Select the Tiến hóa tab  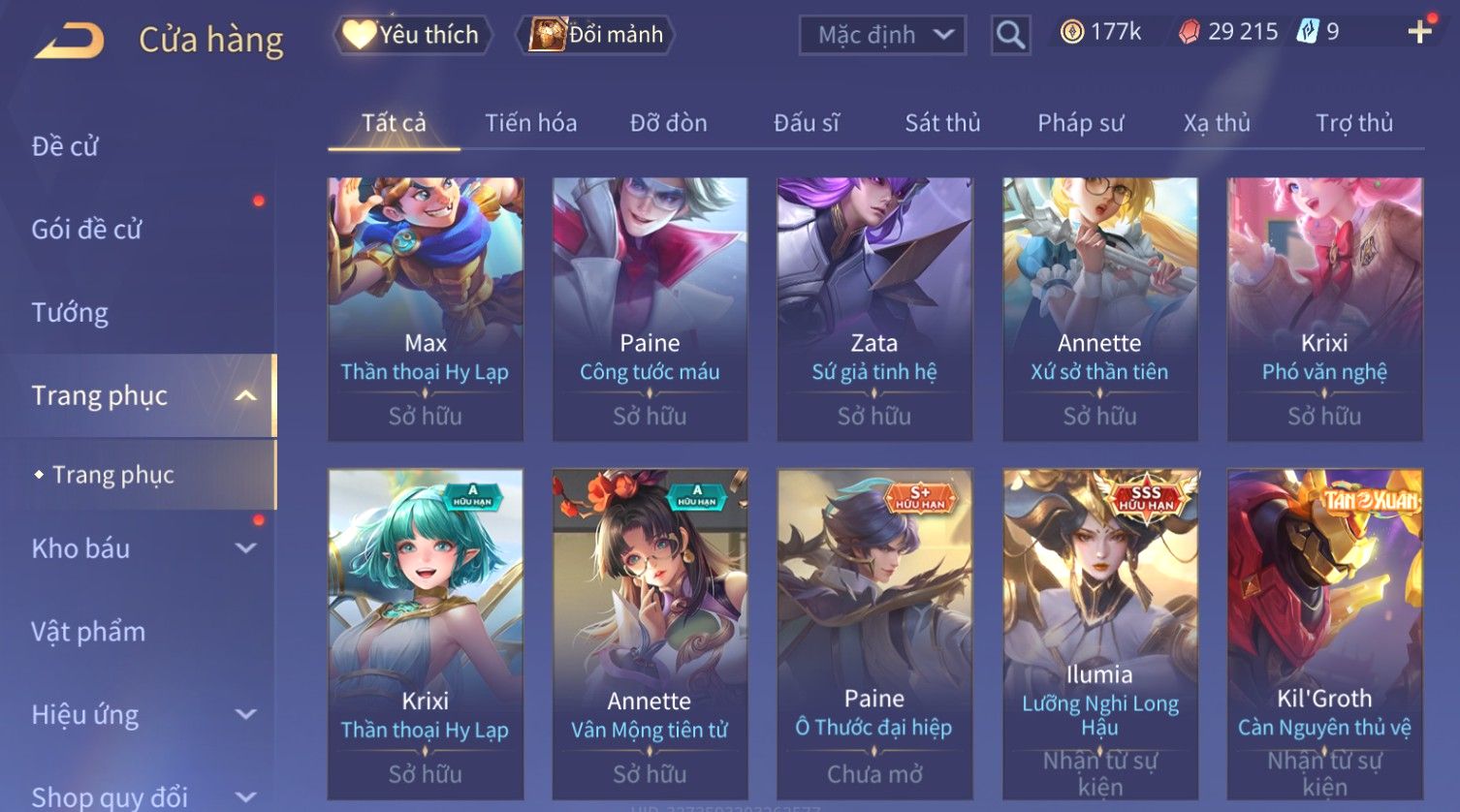[x=530, y=123]
